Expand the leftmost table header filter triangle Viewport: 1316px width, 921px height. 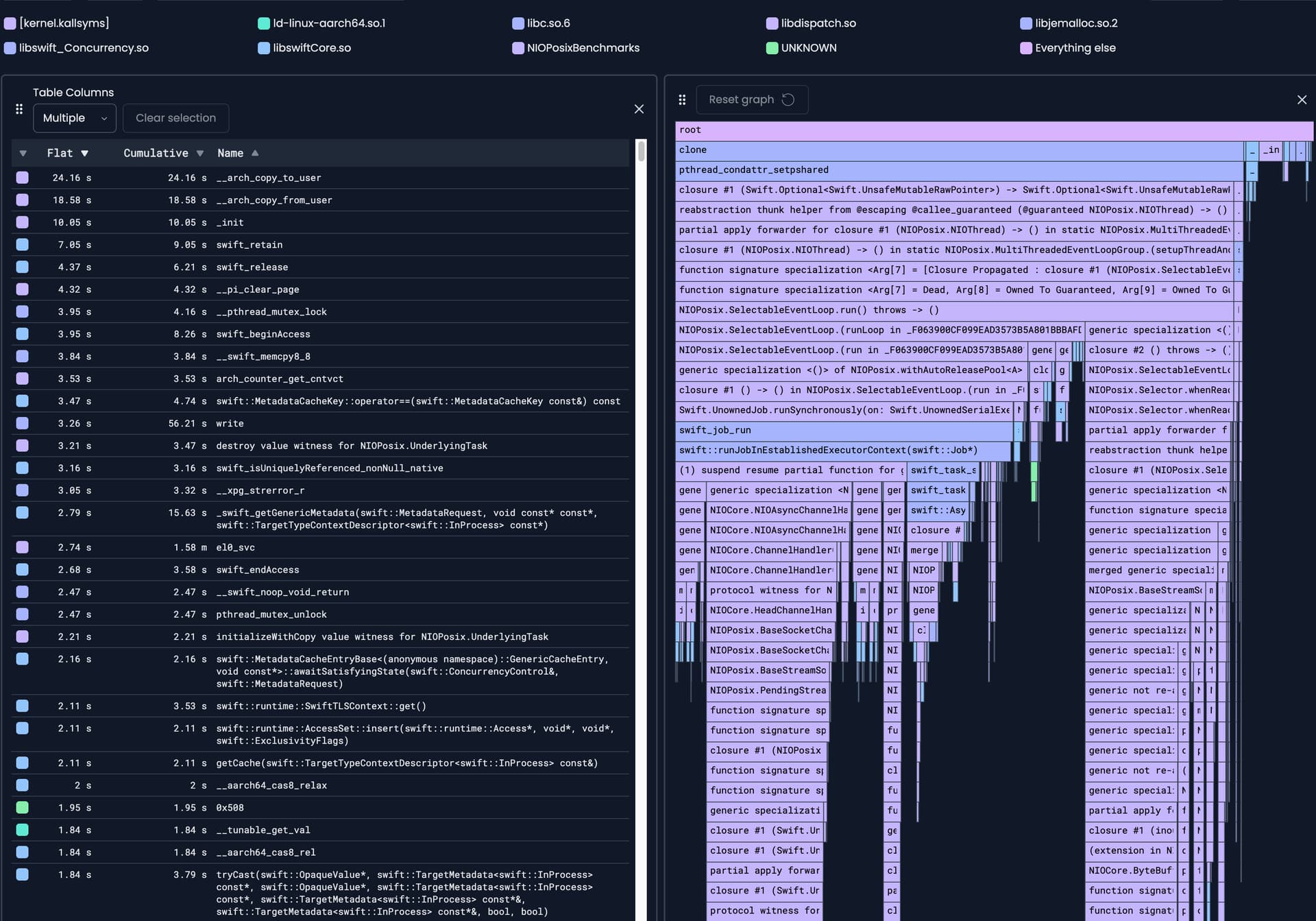click(23, 154)
